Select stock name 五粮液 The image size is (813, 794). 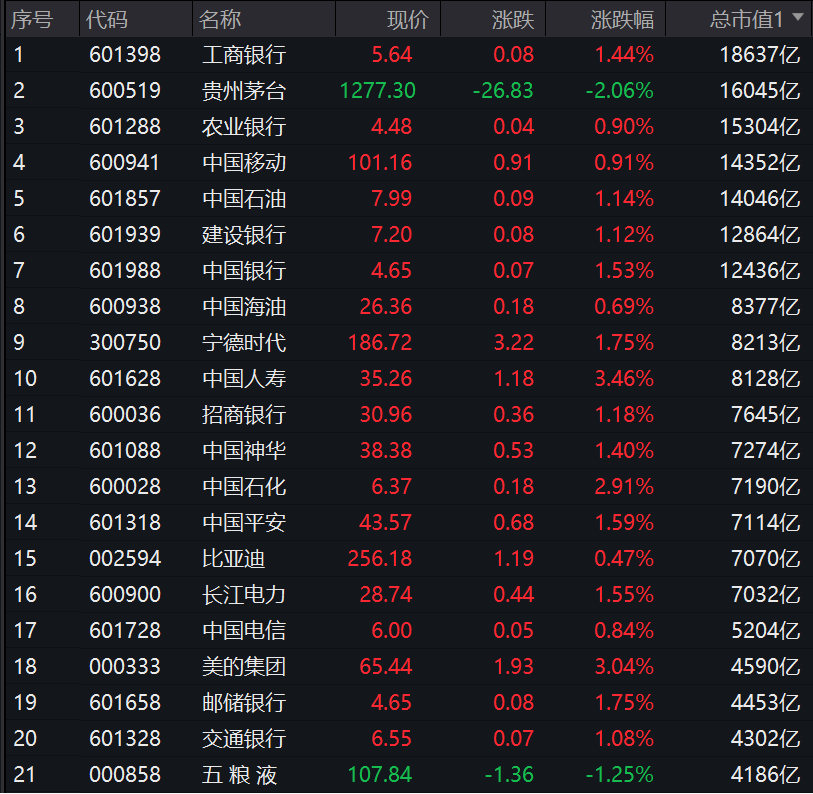click(240, 775)
